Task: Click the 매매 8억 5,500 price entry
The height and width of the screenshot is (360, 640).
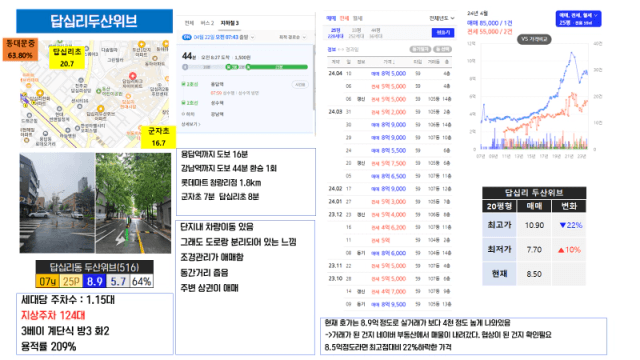Action: coord(388,150)
